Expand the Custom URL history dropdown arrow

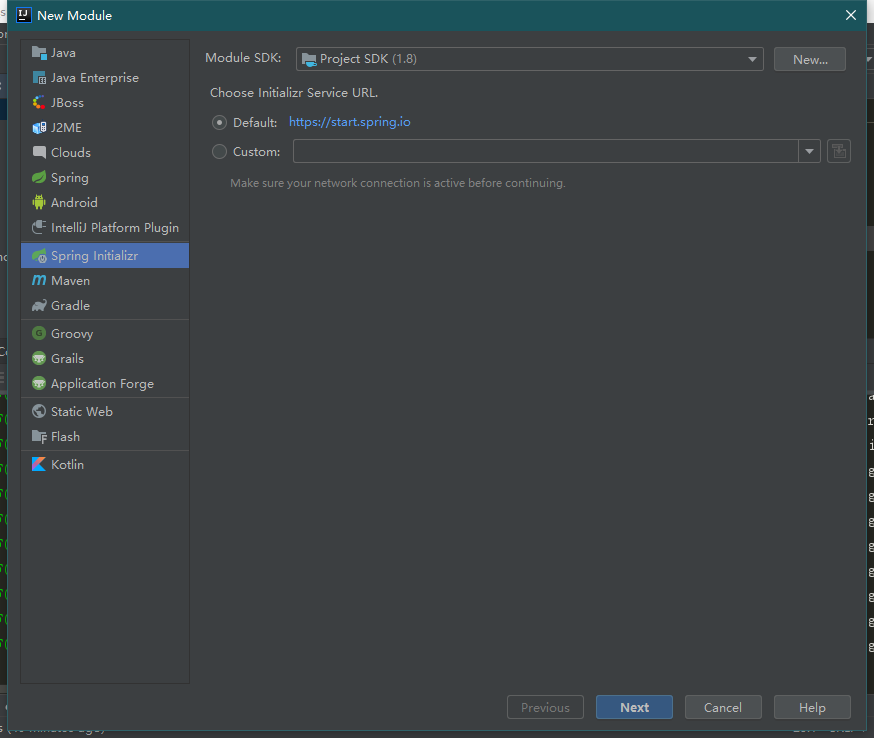[x=809, y=151]
